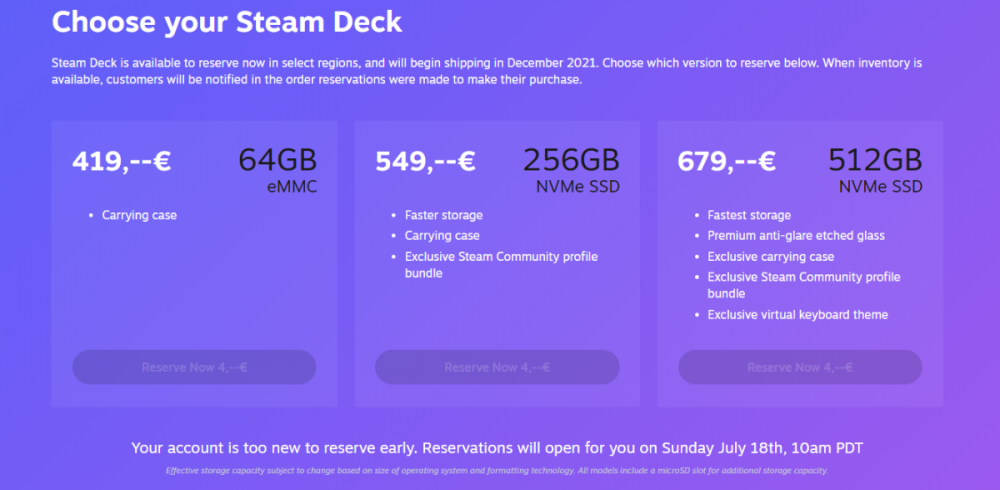This screenshot has width=1000, height=490.
Task: Click Premium anti-glare etched glass item
Action: click(x=796, y=235)
